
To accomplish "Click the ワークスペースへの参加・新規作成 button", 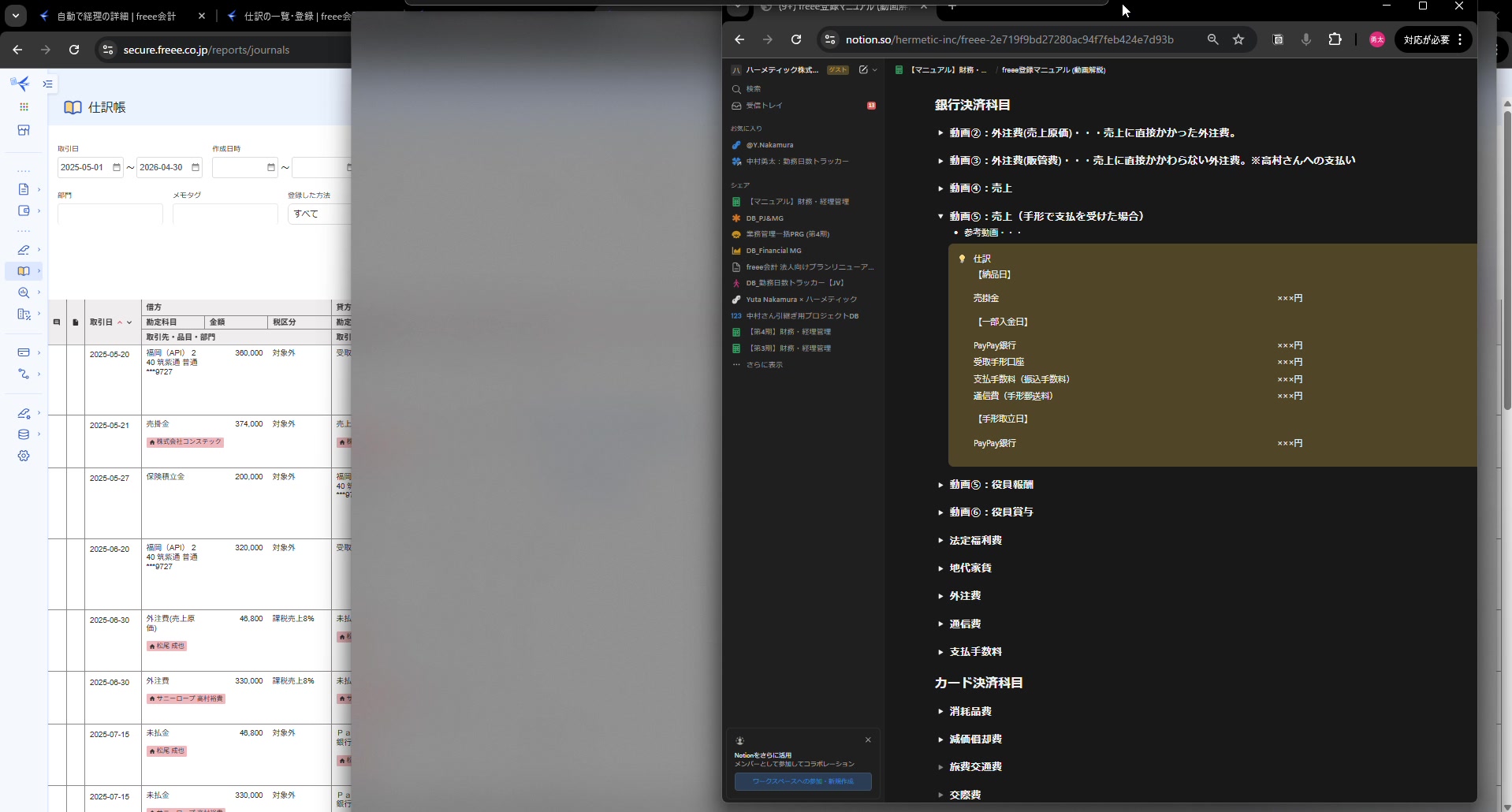I will (x=803, y=781).
